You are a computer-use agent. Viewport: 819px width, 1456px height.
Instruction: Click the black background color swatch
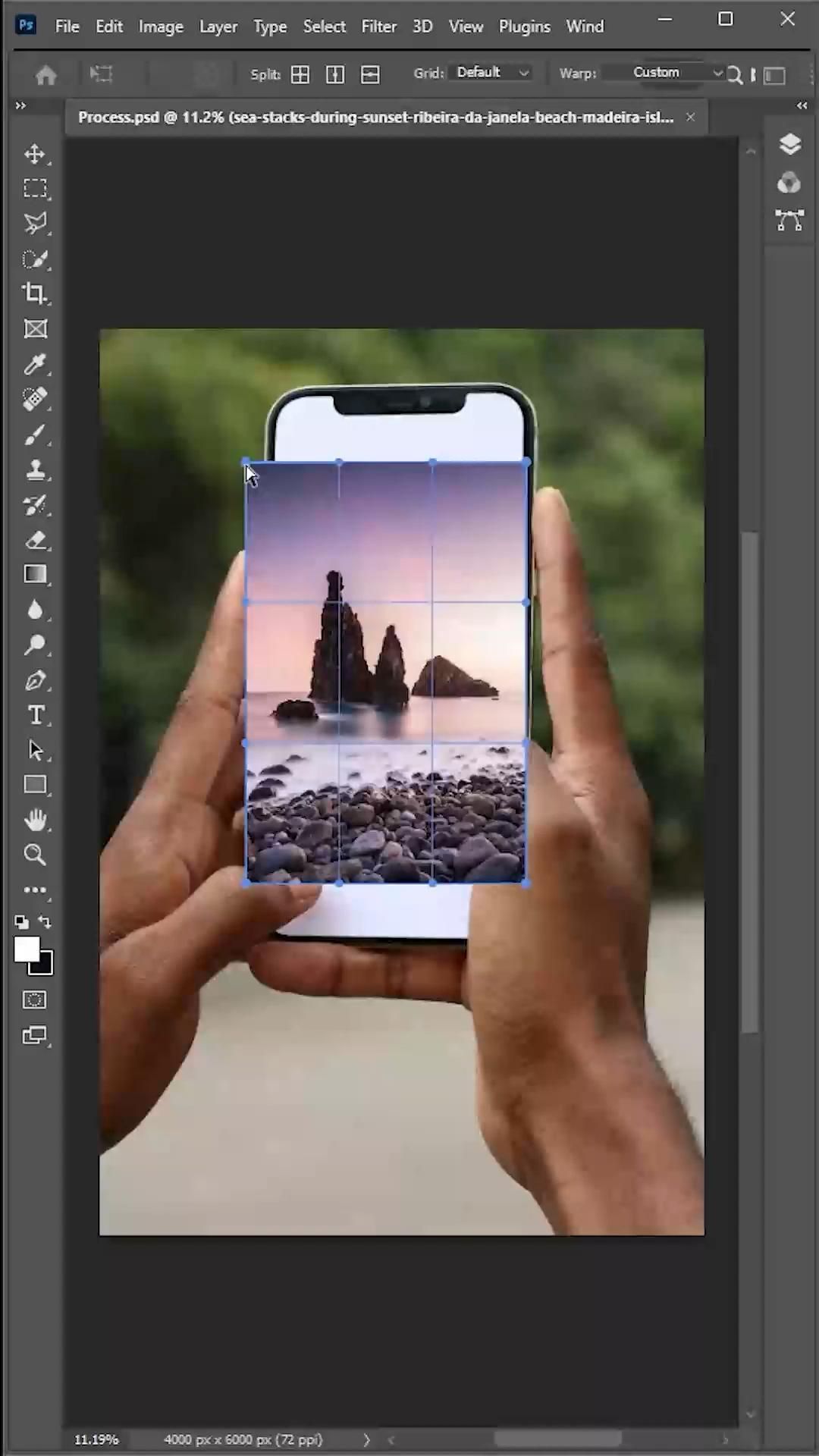point(45,967)
